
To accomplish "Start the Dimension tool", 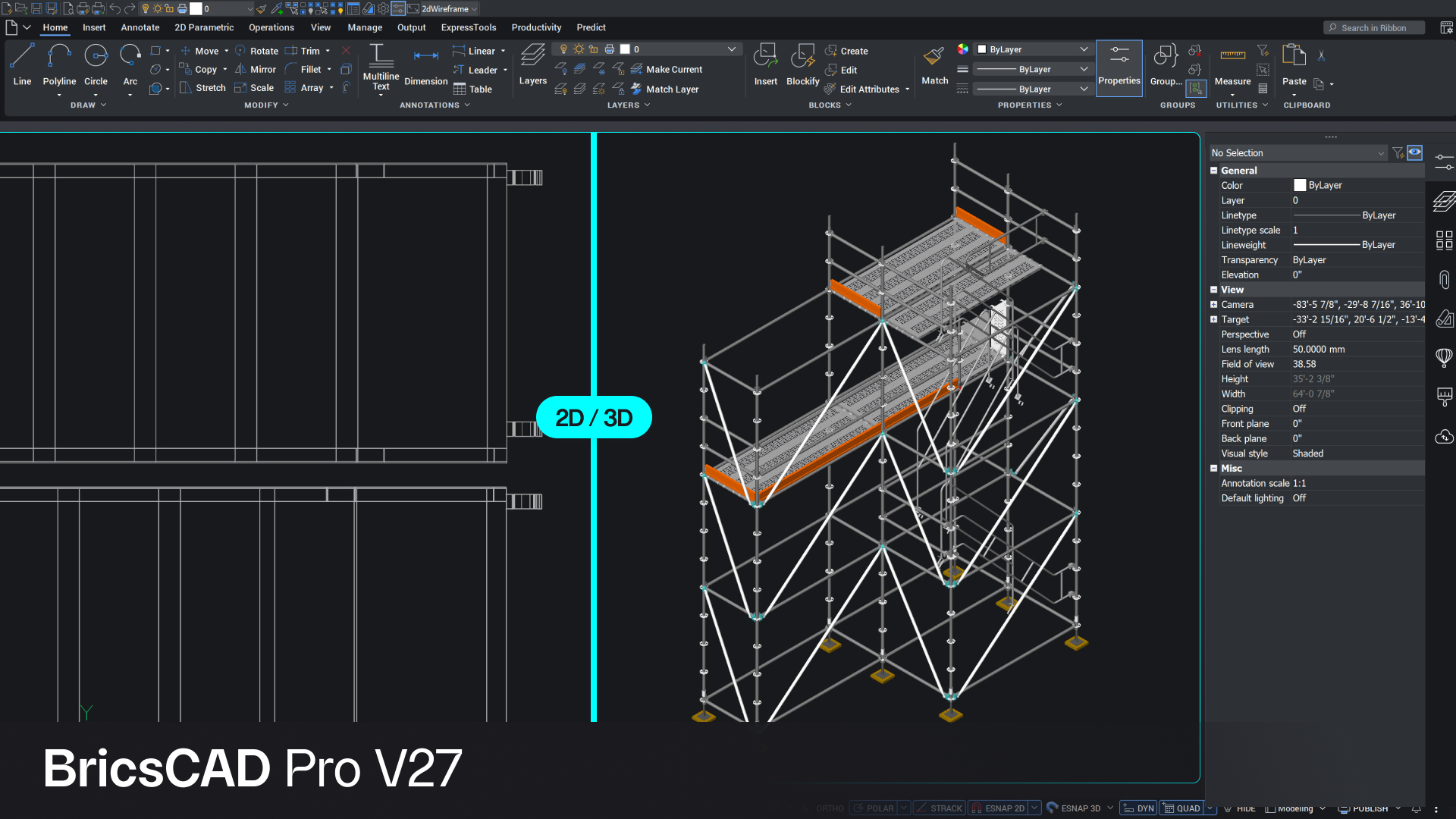I will pyautogui.click(x=425, y=67).
